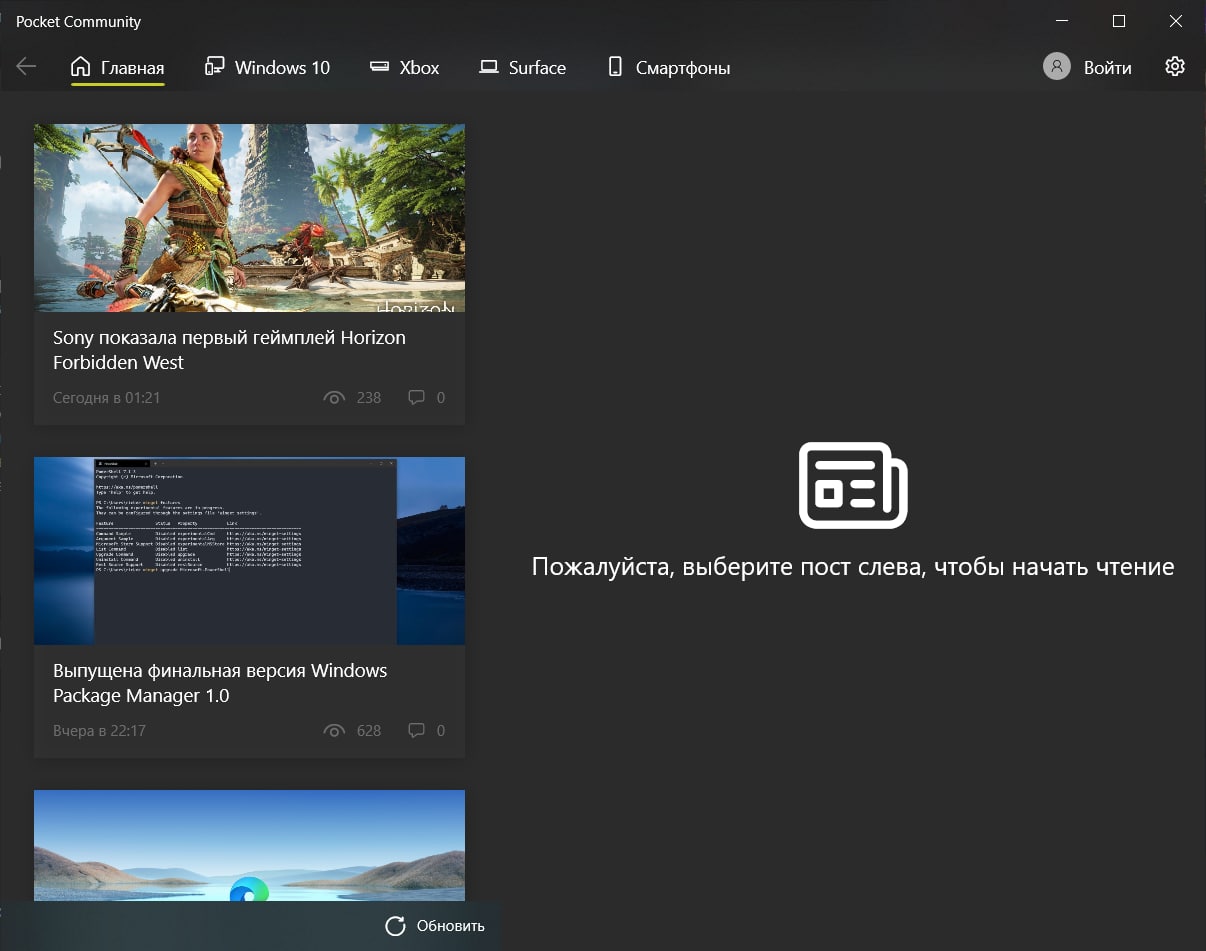Click the views eye icon on Horizon post

point(334,397)
